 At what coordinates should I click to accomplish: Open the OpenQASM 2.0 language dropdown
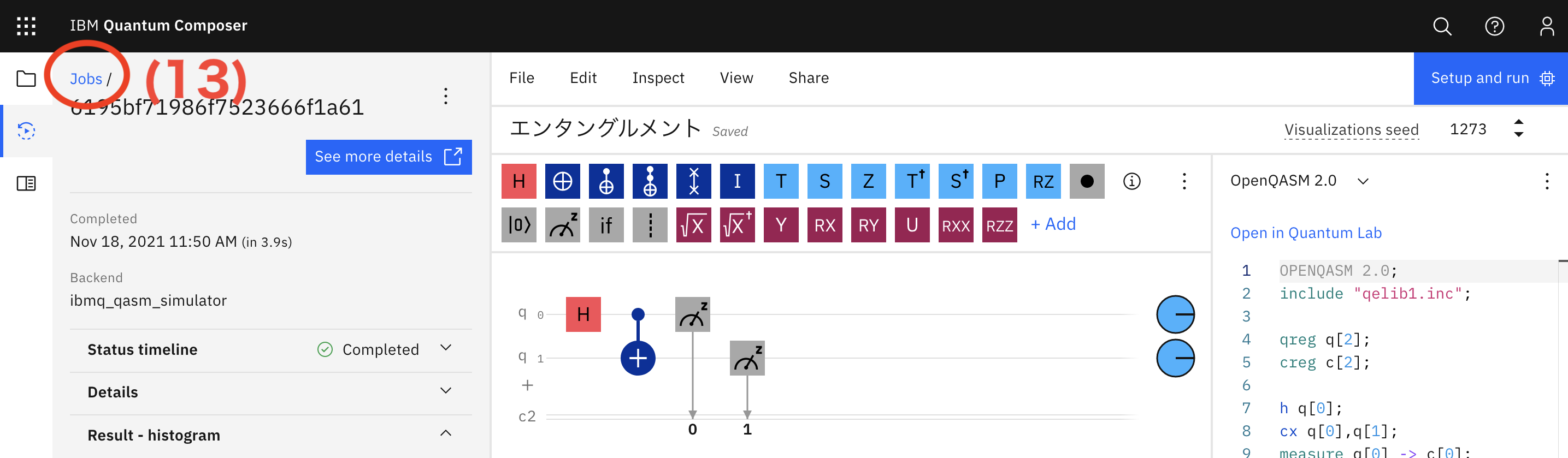pyautogui.click(x=1362, y=181)
